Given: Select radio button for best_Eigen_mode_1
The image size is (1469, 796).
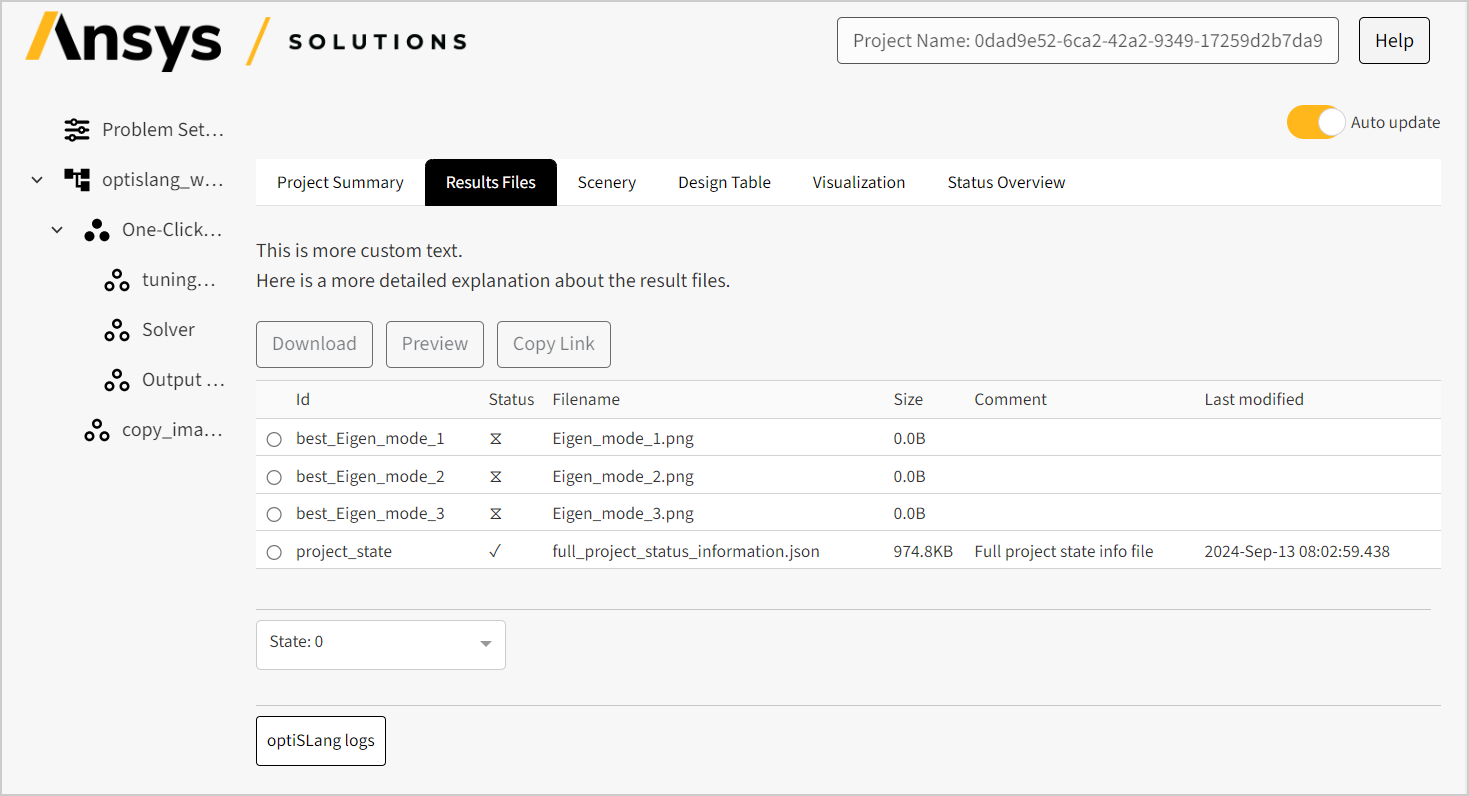Looking at the screenshot, I should point(274,439).
